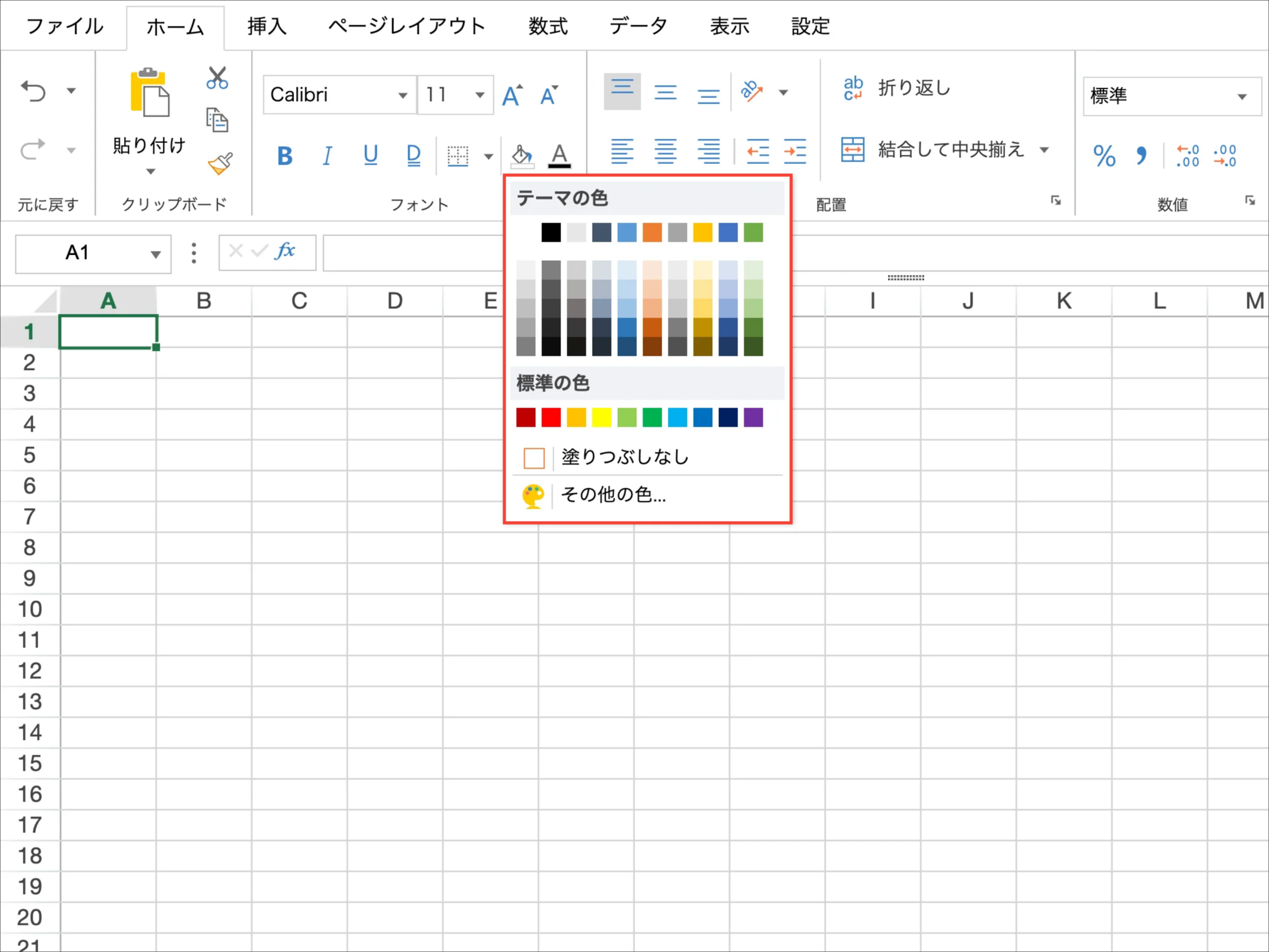Open the ページレイアウト tab

click(406, 27)
